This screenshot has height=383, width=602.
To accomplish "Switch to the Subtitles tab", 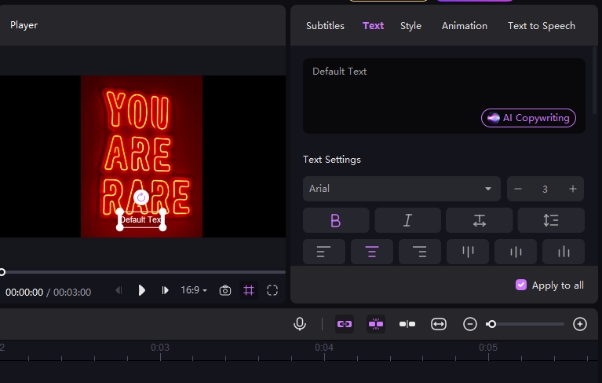I will tap(325, 26).
